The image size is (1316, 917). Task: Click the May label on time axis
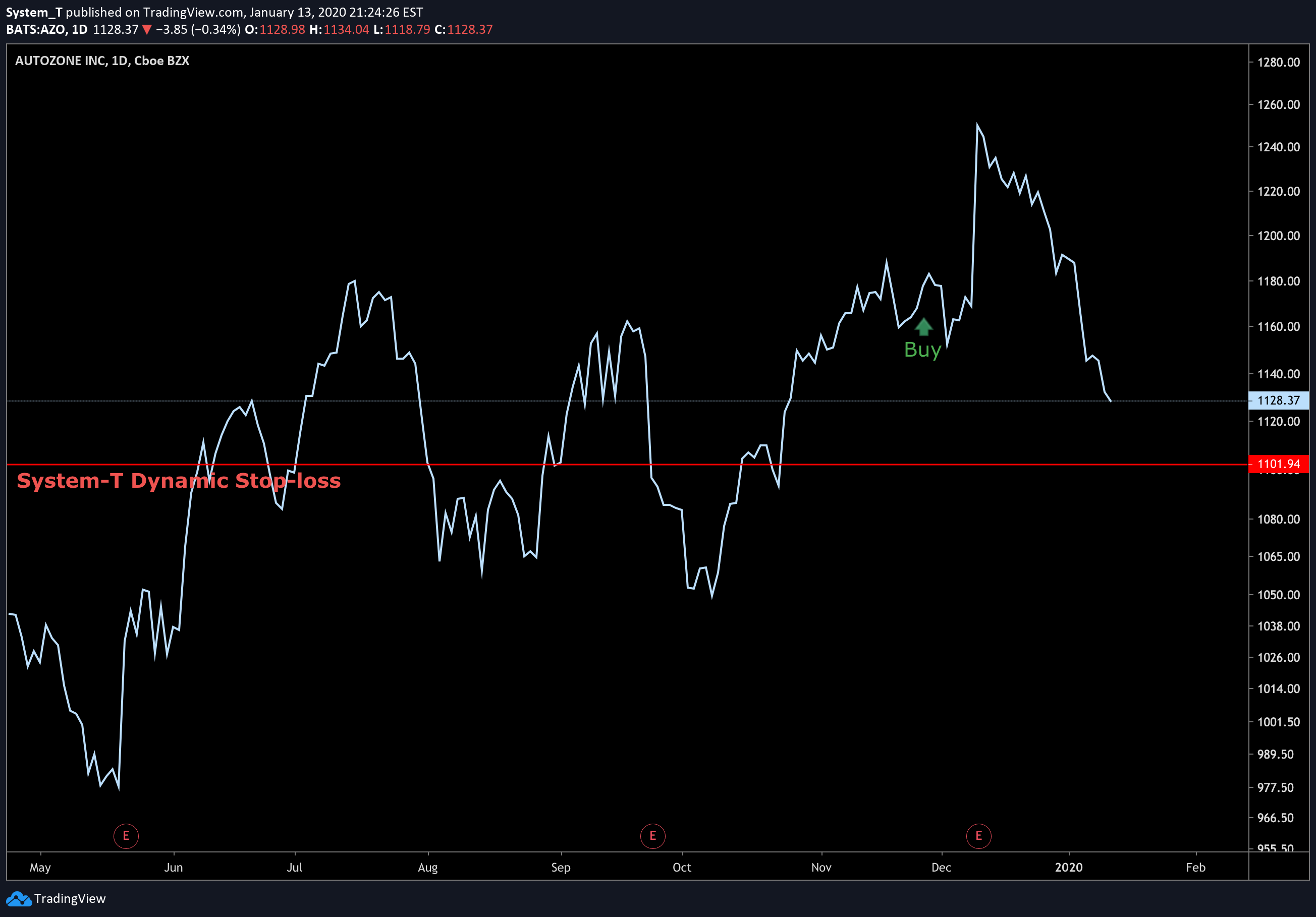tap(40, 868)
